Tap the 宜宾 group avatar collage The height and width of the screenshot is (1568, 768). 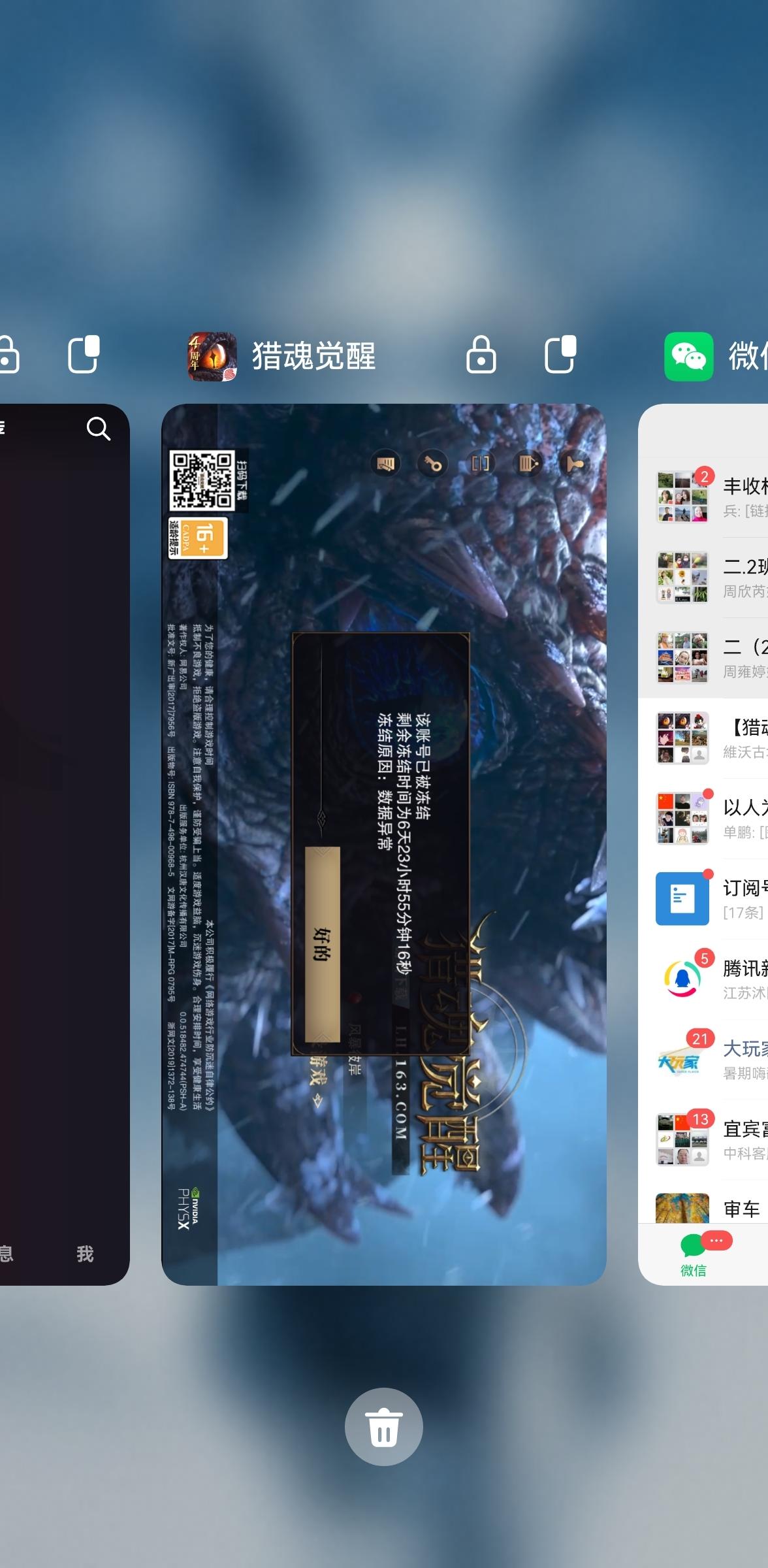click(x=682, y=1140)
